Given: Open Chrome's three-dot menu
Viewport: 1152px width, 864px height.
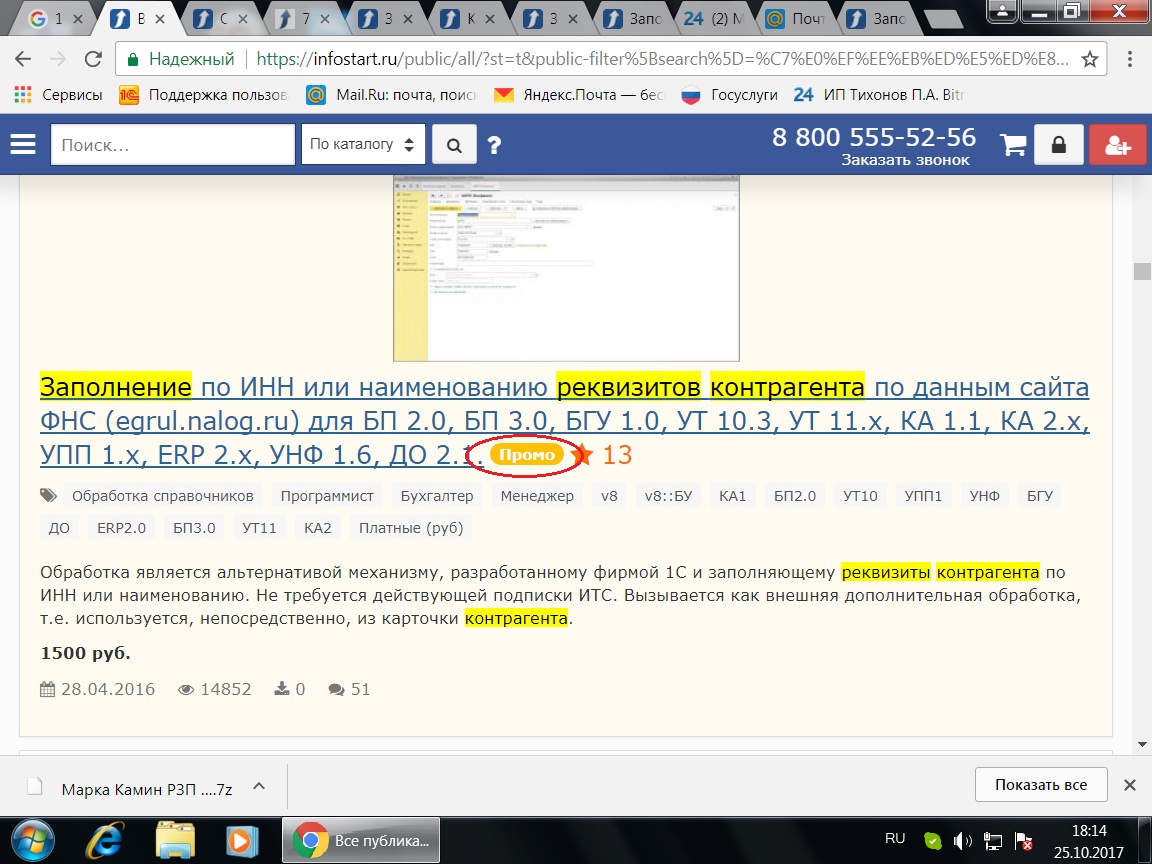Looking at the screenshot, I should (x=1130, y=60).
